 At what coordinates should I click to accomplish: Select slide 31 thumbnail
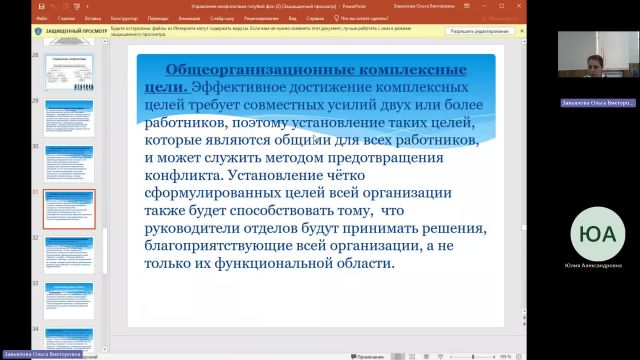(x=69, y=209)
